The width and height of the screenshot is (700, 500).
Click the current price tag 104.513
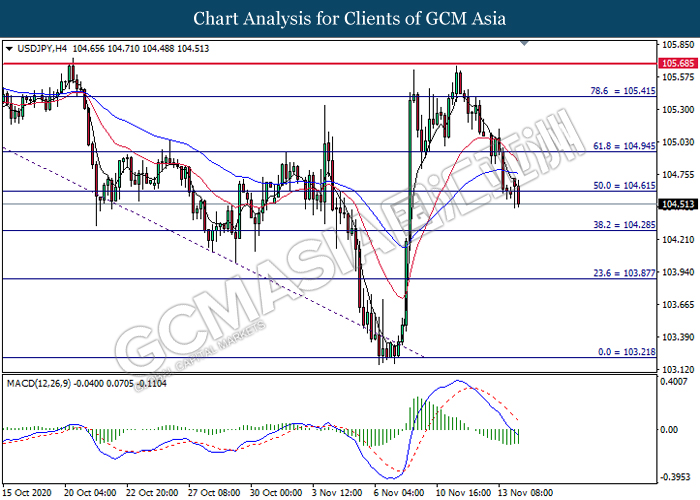(678, 204)
